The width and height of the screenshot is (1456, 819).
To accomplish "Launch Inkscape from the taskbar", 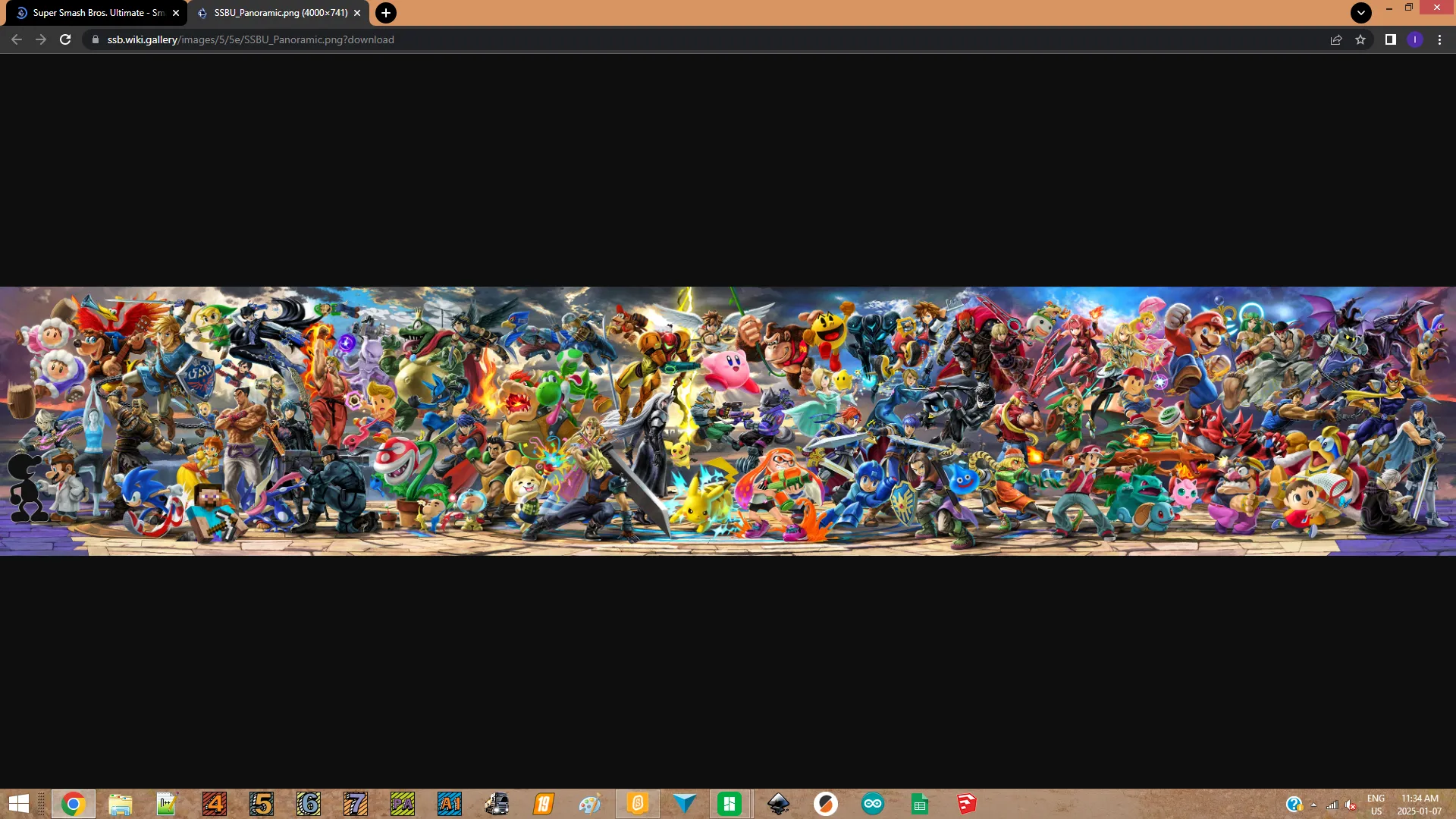I will [x=779, y=804].
